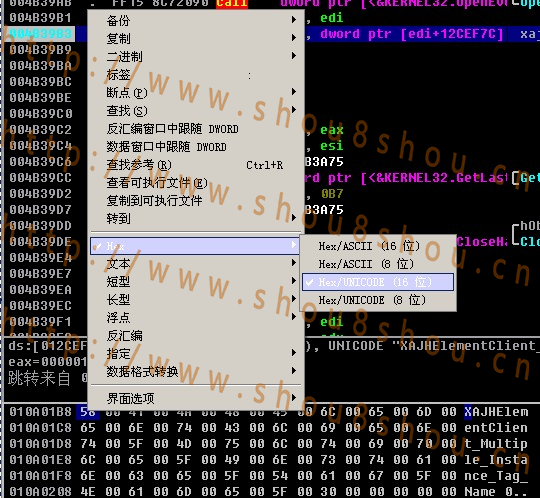Select highlighted address 004B39B3 row
540x498 pixels.
click(x=40, y=34)
